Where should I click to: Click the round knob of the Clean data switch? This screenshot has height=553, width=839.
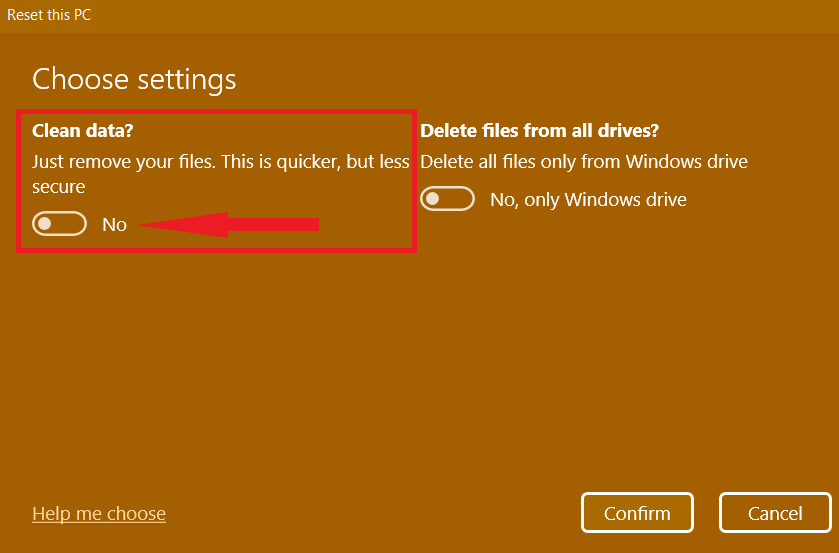(45, 224)
